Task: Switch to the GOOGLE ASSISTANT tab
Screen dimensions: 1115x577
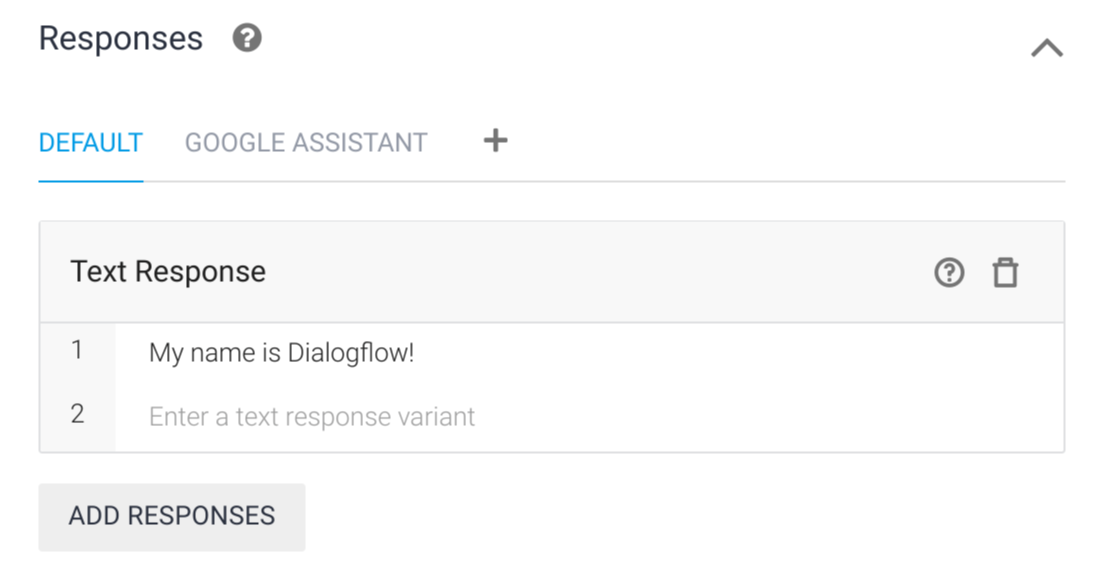Action: point(305,142)
